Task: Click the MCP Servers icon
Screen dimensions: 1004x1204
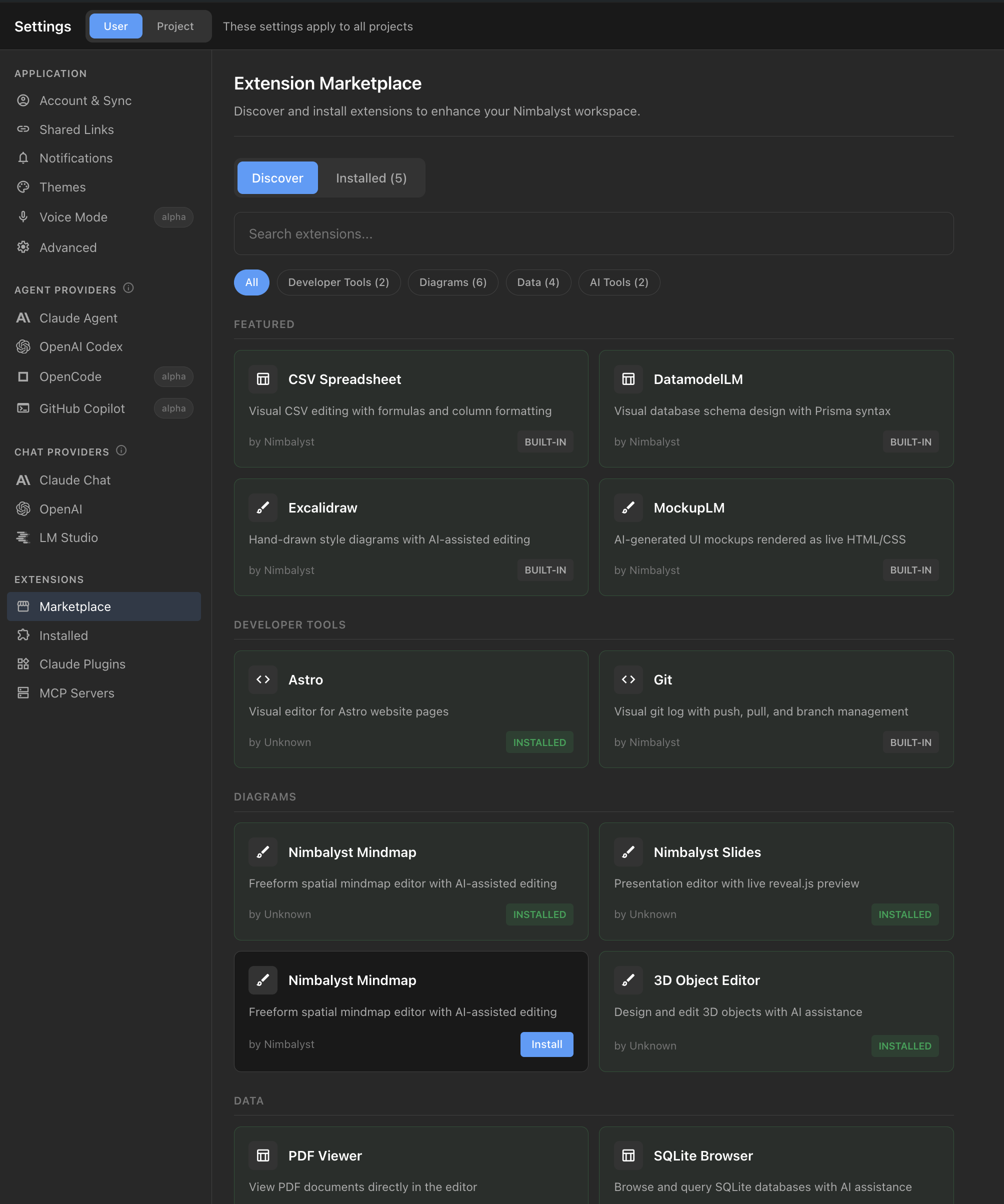Action: pyautogui.click(x=23, y=692)
